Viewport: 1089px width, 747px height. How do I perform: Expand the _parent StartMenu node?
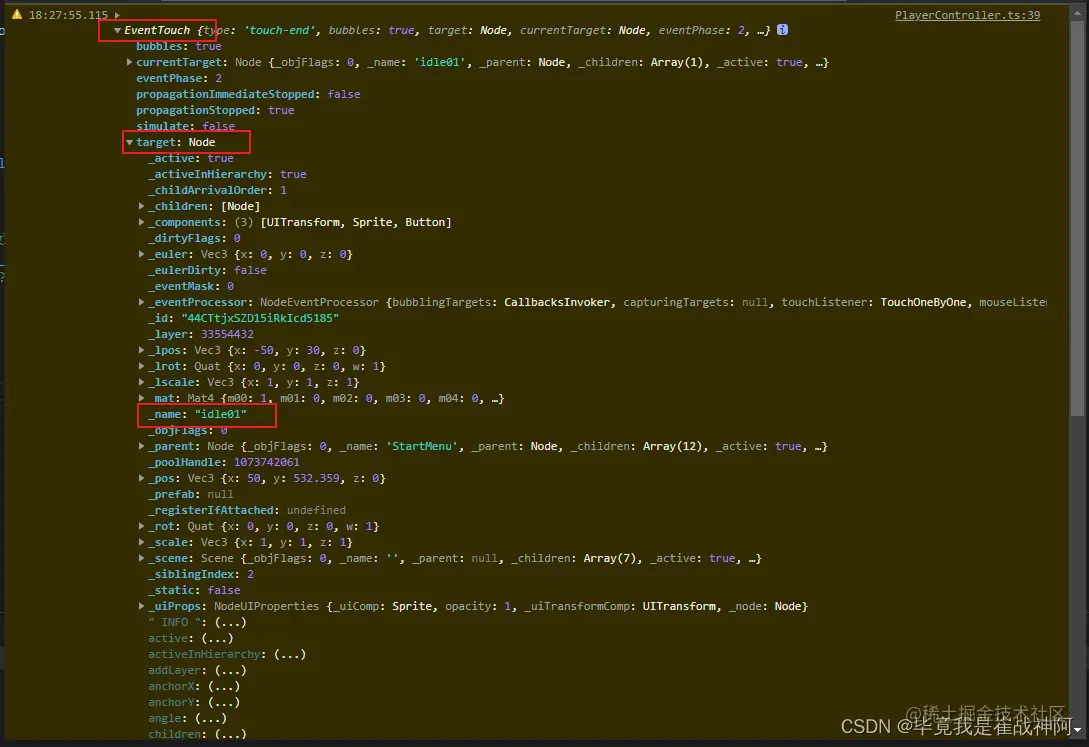[141, 446]
